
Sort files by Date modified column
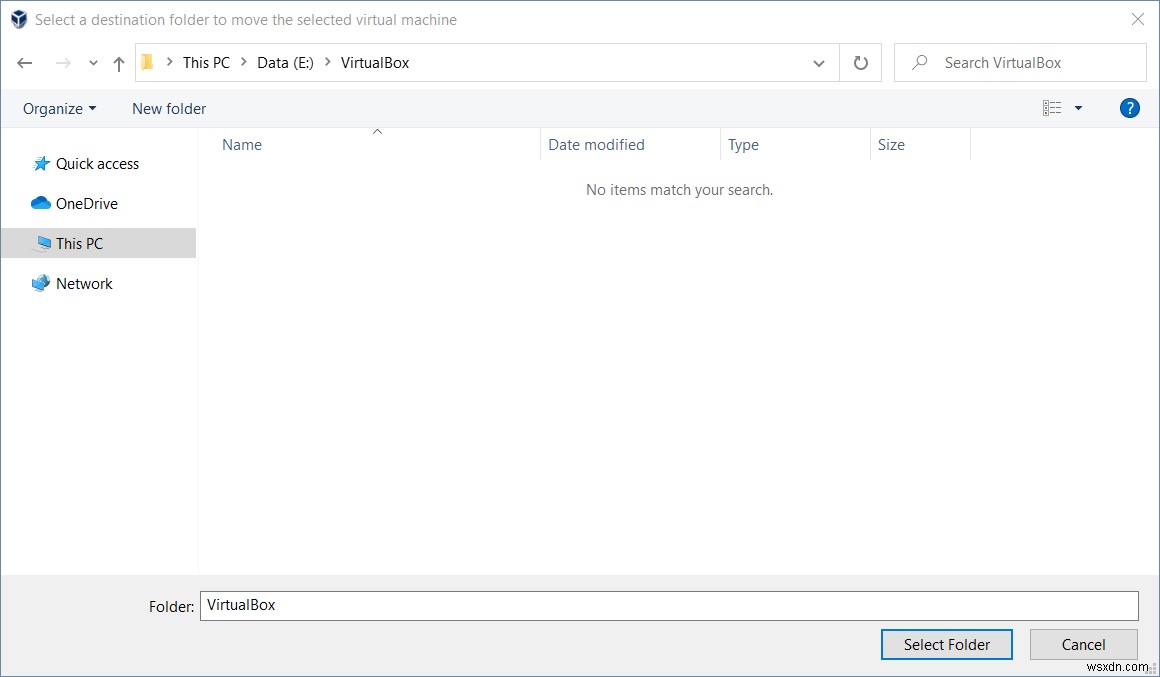(596, 145)
